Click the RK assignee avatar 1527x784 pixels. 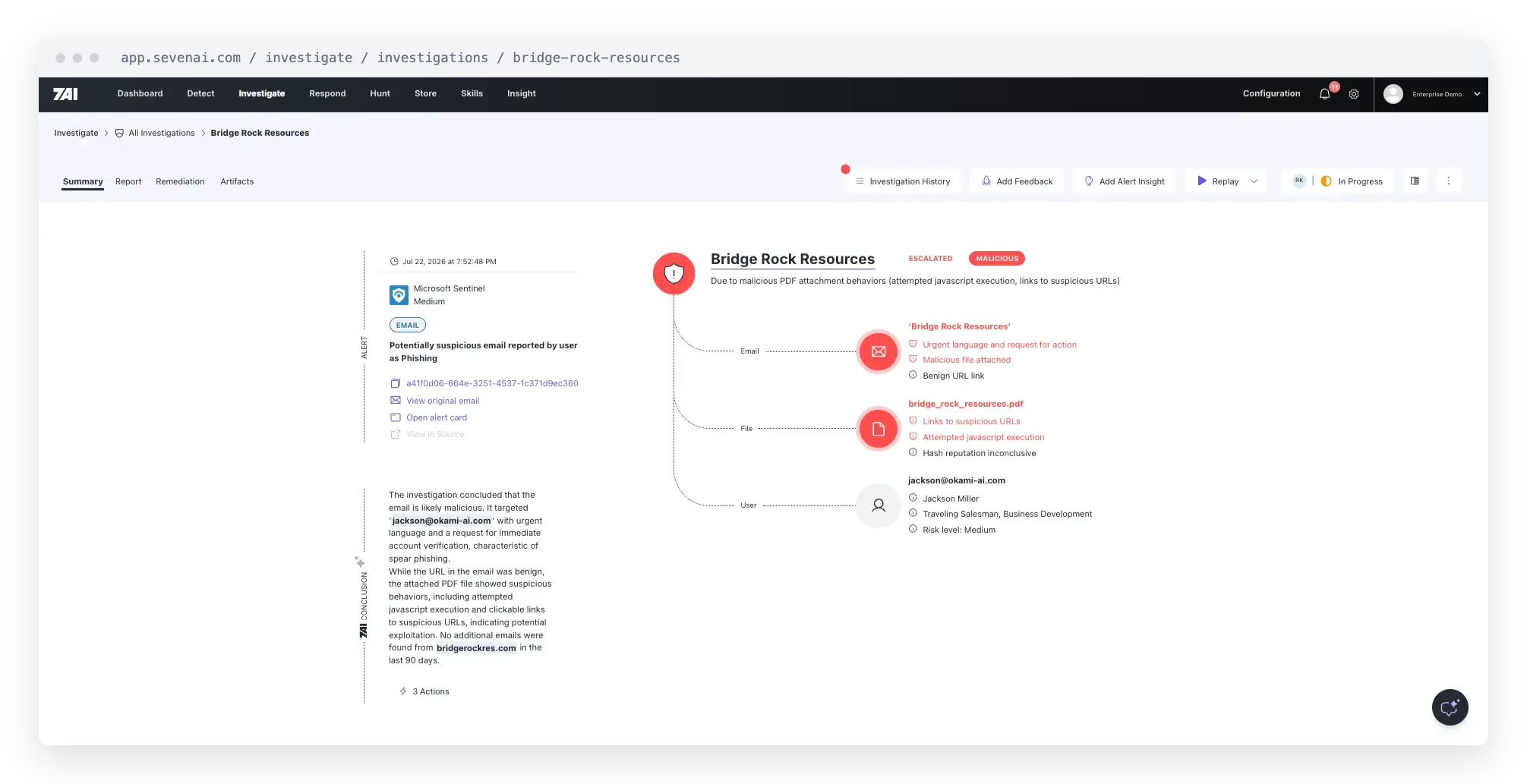[1299, 181]
